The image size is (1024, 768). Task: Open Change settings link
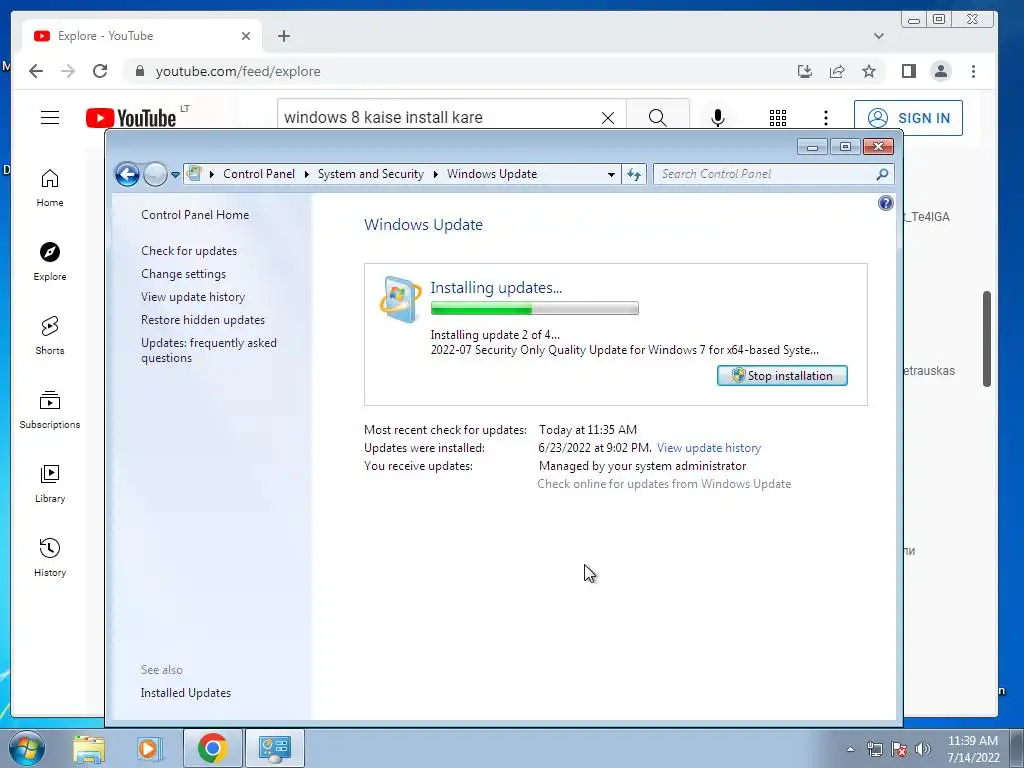pyautogui.click(x=184, y=274)
